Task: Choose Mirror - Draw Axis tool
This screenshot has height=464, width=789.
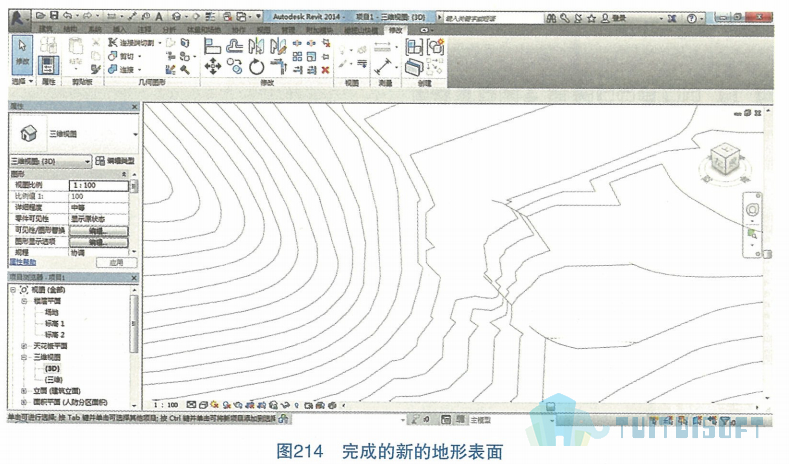Action: 278,46
